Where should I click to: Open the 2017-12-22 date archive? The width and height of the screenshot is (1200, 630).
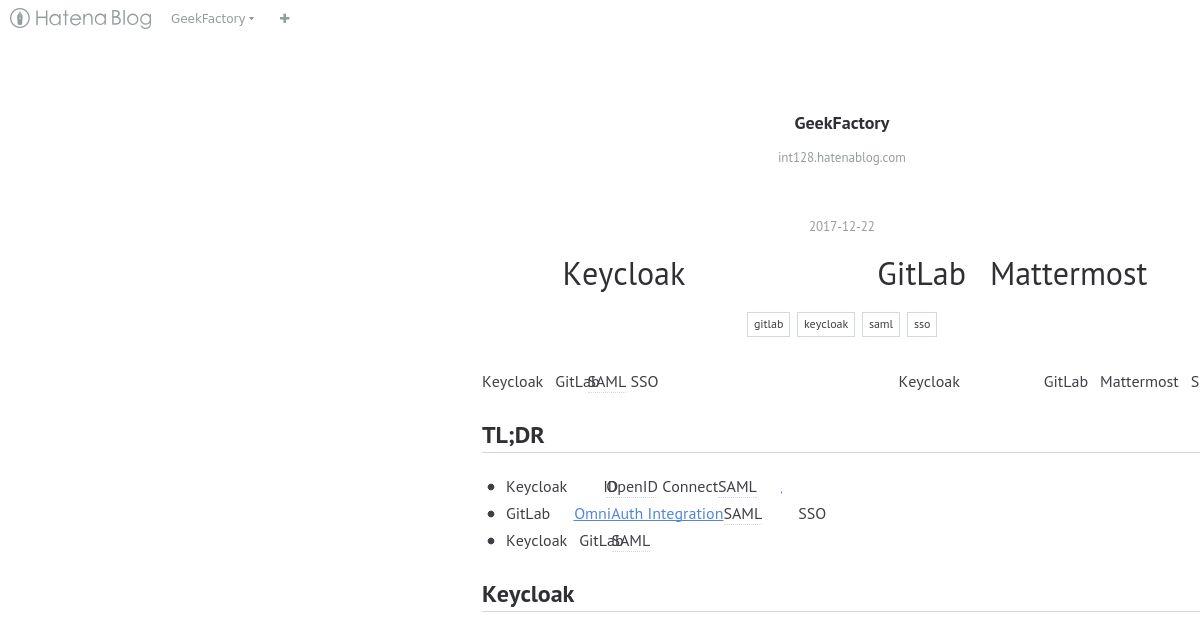tap(842, 226)
